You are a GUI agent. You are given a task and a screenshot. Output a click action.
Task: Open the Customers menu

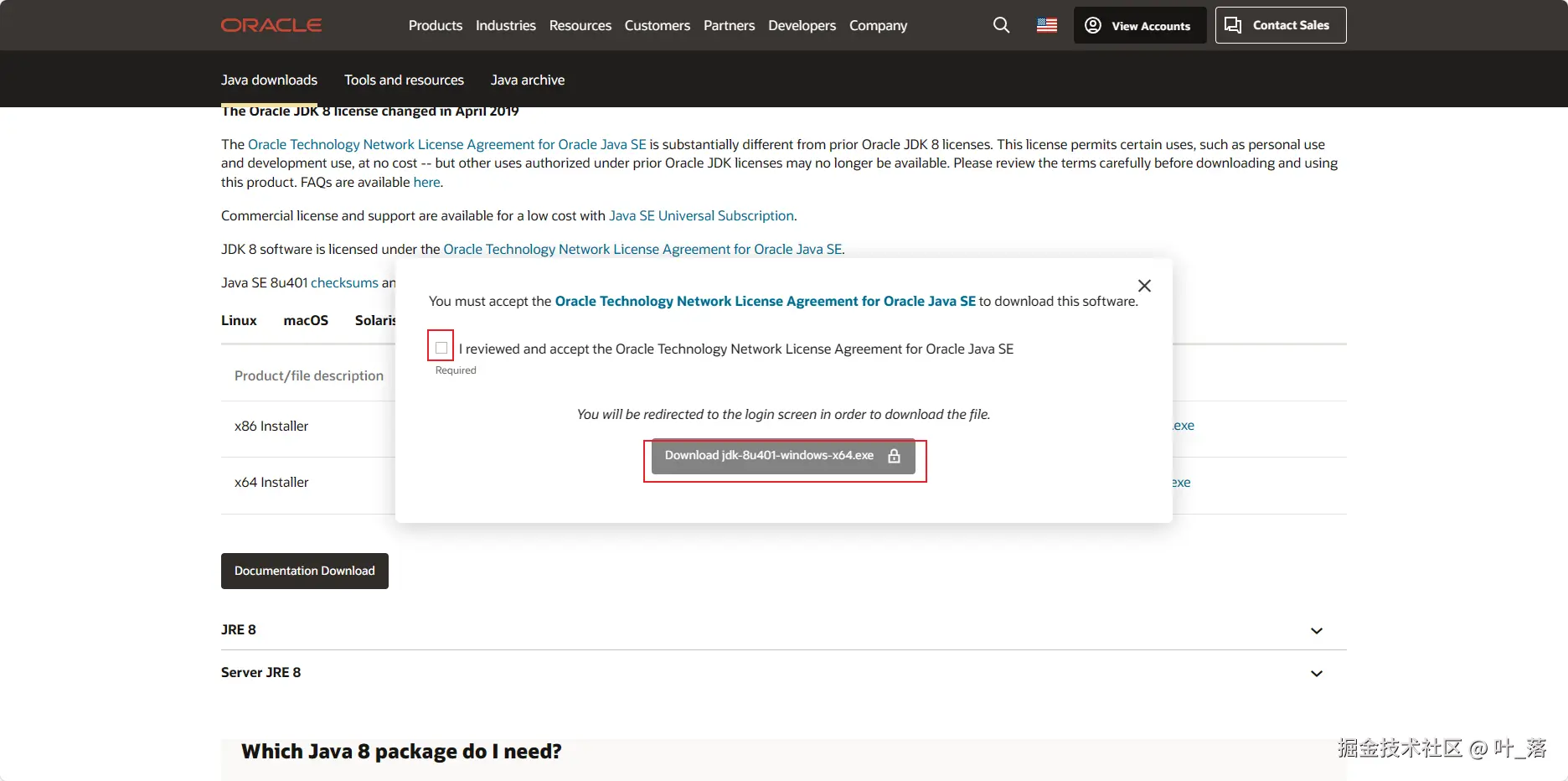658,25
